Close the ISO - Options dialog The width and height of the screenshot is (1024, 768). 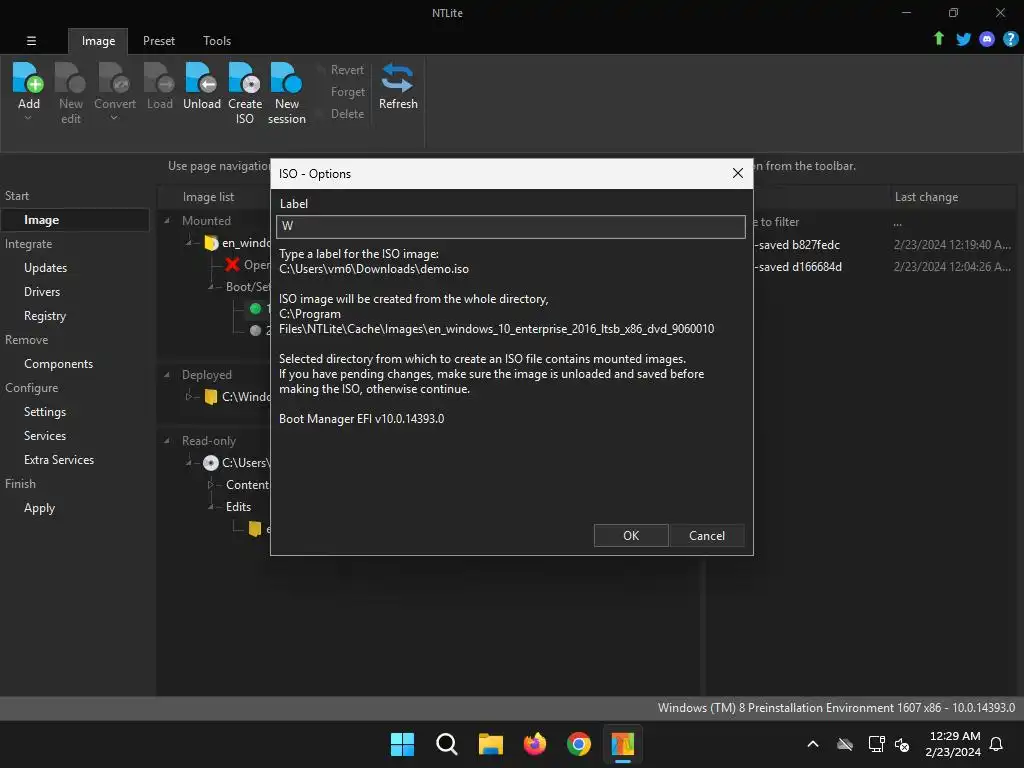pos(737,173)
